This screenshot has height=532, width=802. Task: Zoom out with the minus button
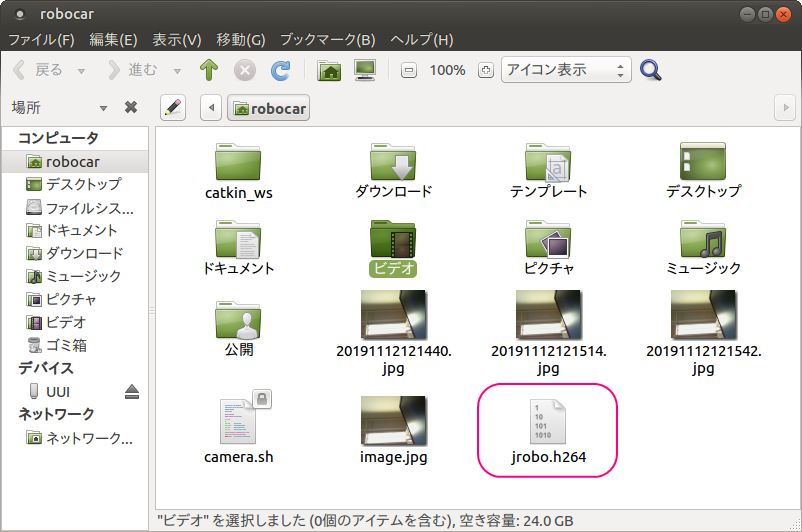click(x=409, y=70)
